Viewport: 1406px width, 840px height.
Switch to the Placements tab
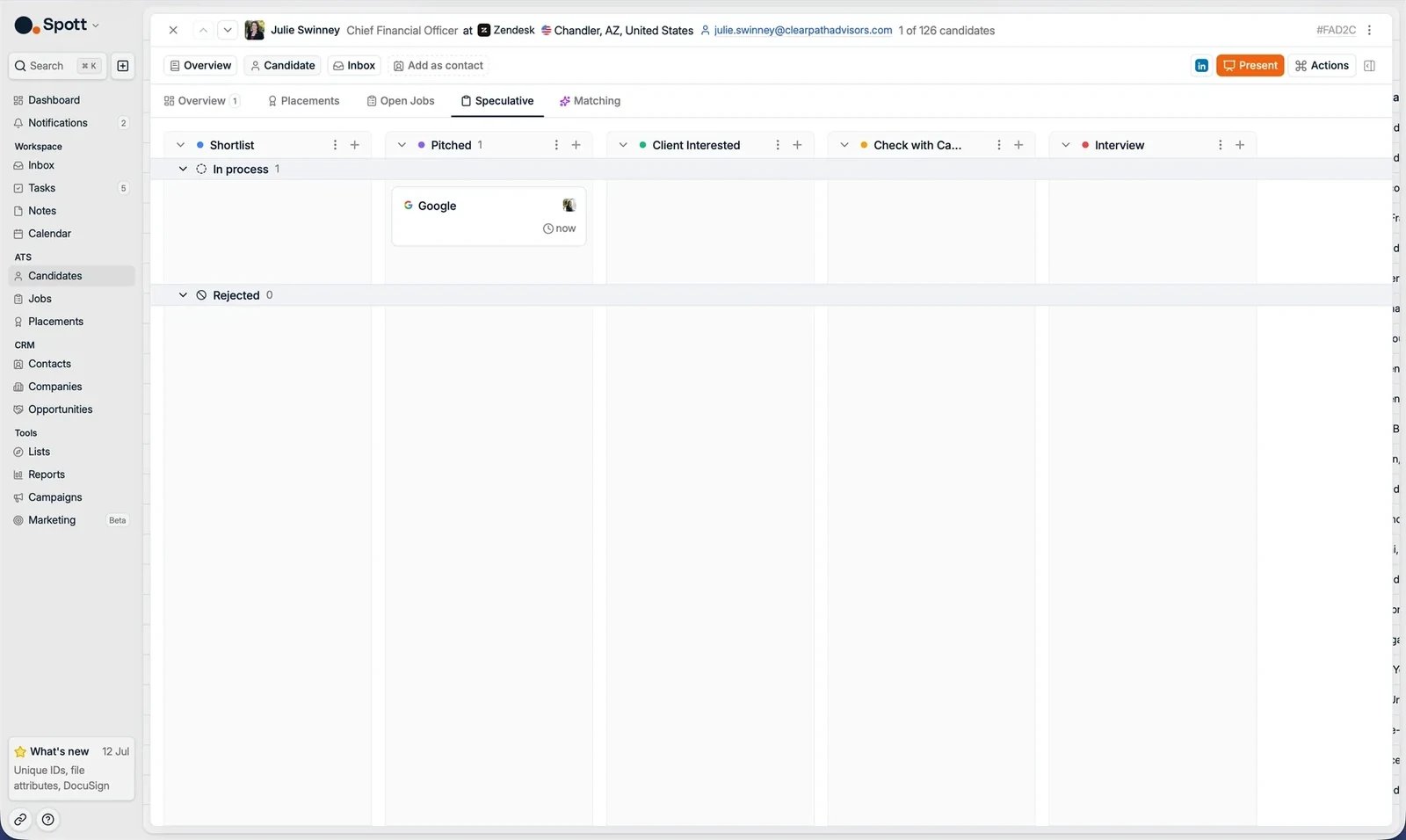click(303, 101)
